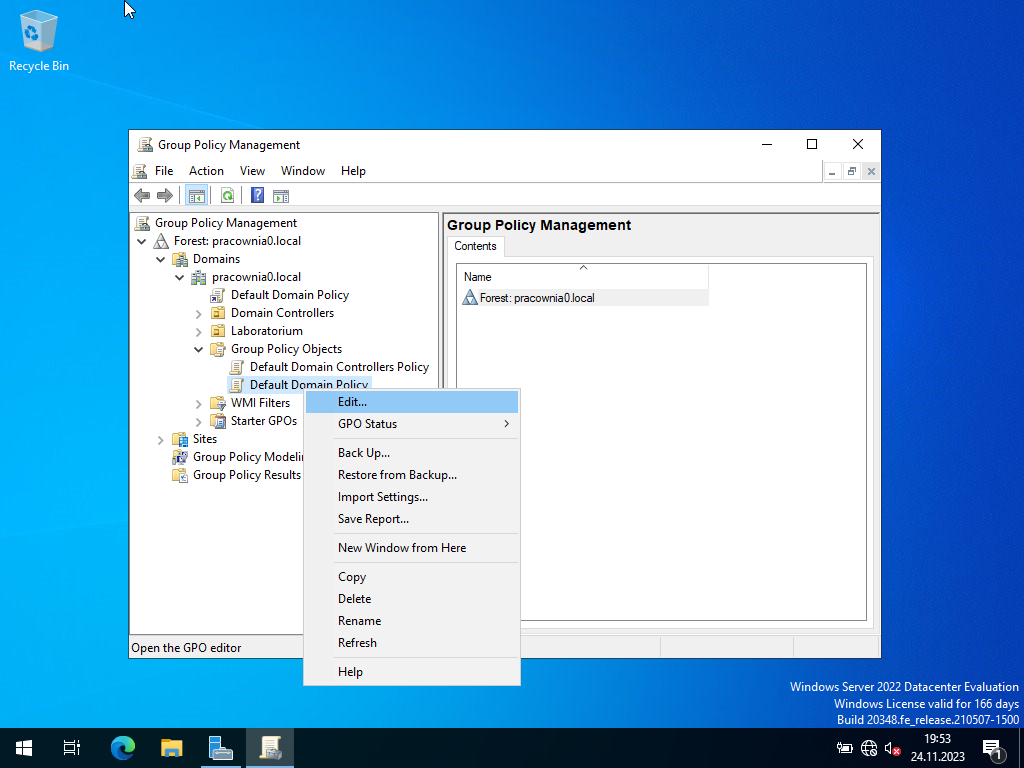Expand the Laboratorium node
1024x768 pixels.
tap(199, 332)
